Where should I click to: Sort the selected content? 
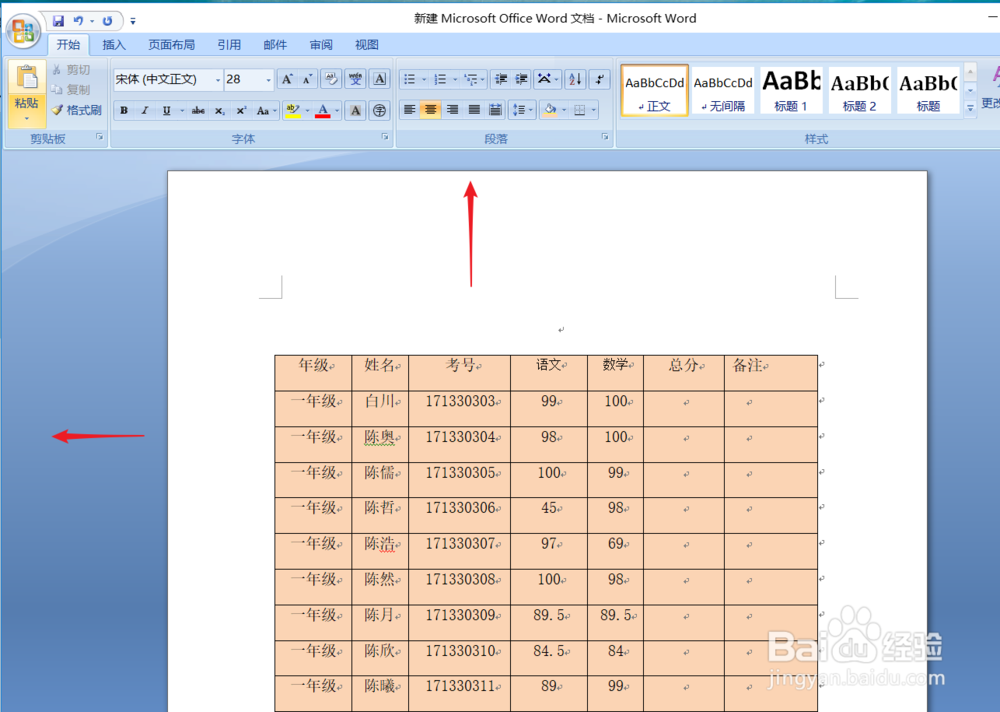click(575, 79)
